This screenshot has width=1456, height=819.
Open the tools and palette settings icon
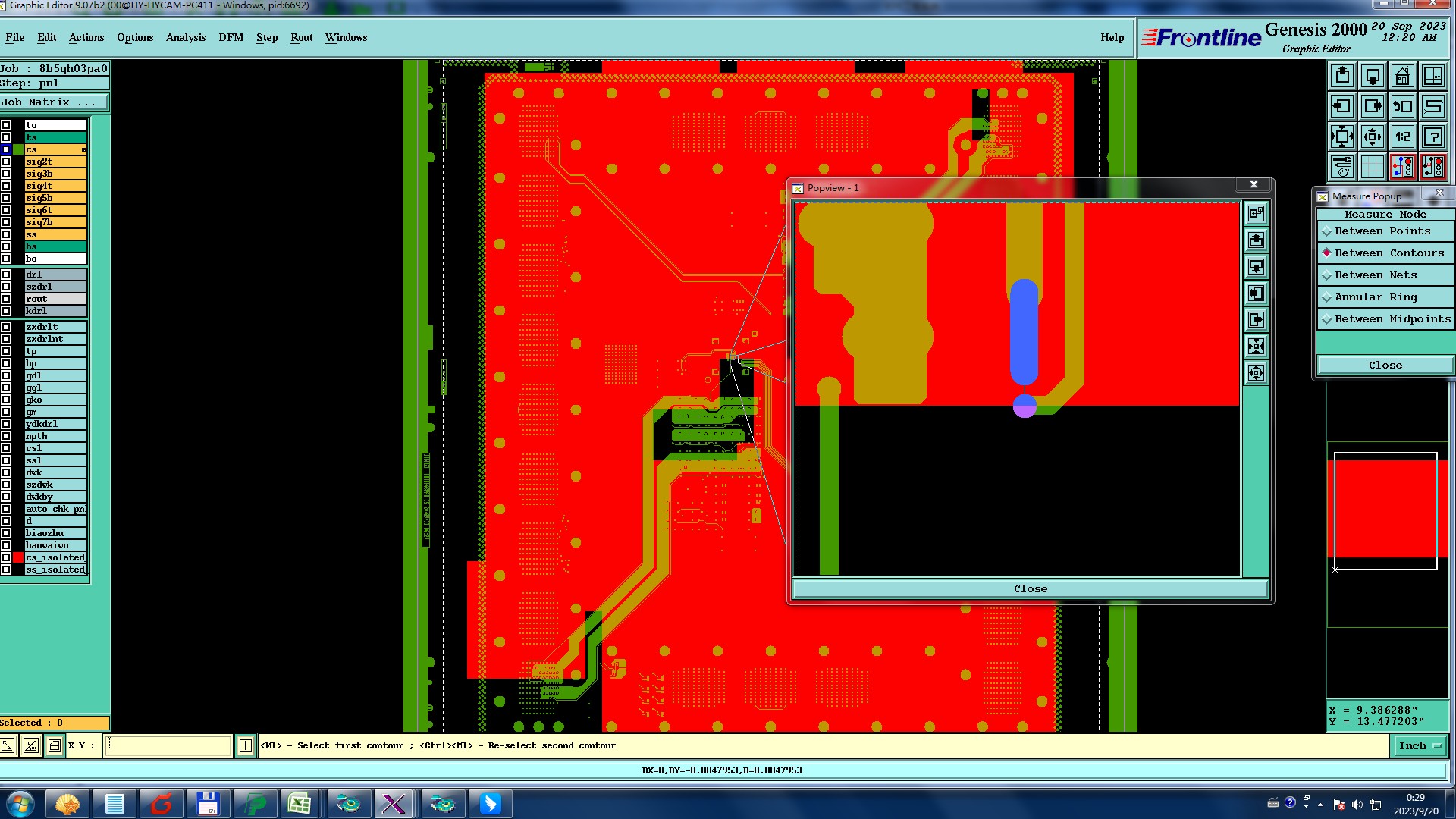pos(1341,167)
